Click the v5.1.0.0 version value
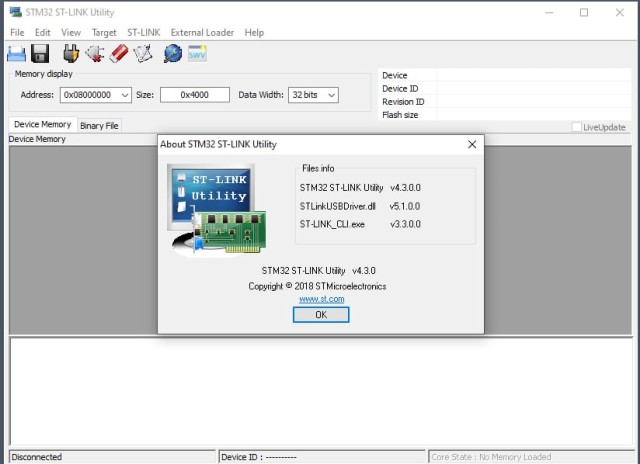The width and height of the screenshot is (640, 464). pos(404,206)
